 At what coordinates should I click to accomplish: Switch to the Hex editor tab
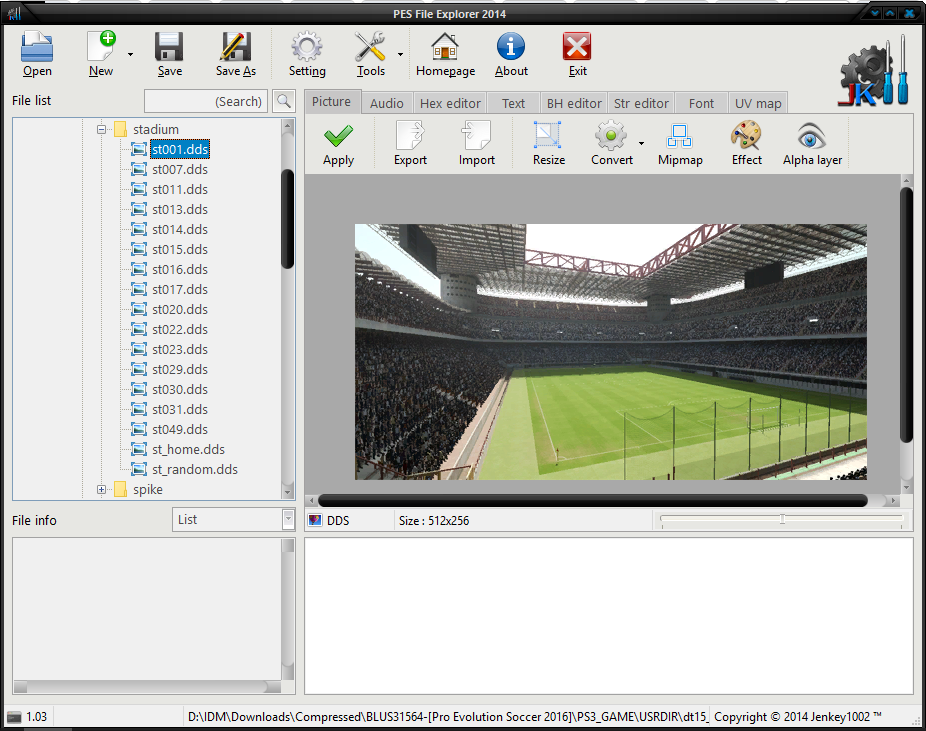pyautogui.click(x=450, y=103)
